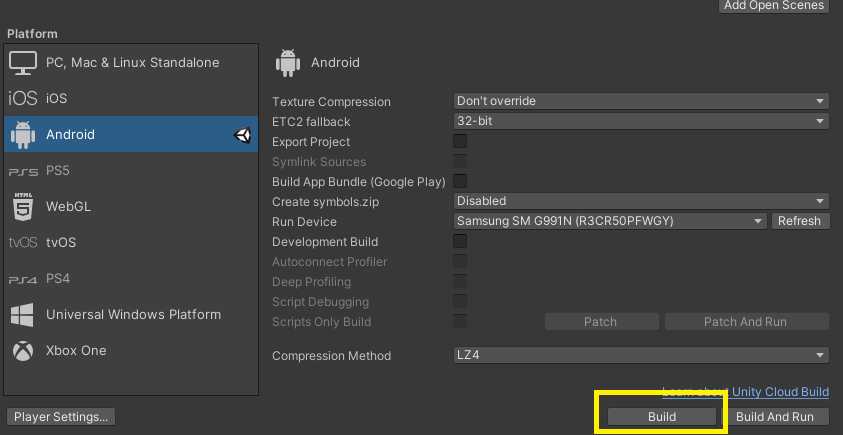Click the Compression Method label
843x435 pixels.
[x=331, y=355]
